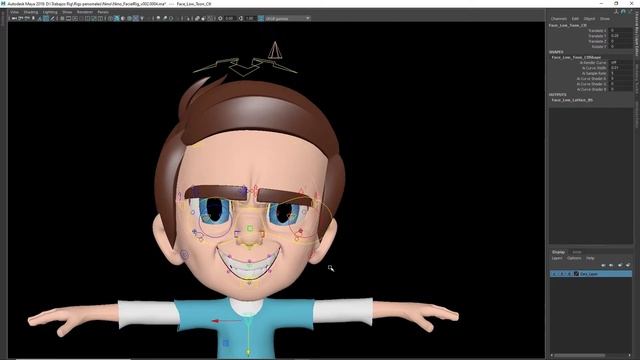Click the Layer Editor scroll left arrow
The image size is (640, 360).
(552, 356)
